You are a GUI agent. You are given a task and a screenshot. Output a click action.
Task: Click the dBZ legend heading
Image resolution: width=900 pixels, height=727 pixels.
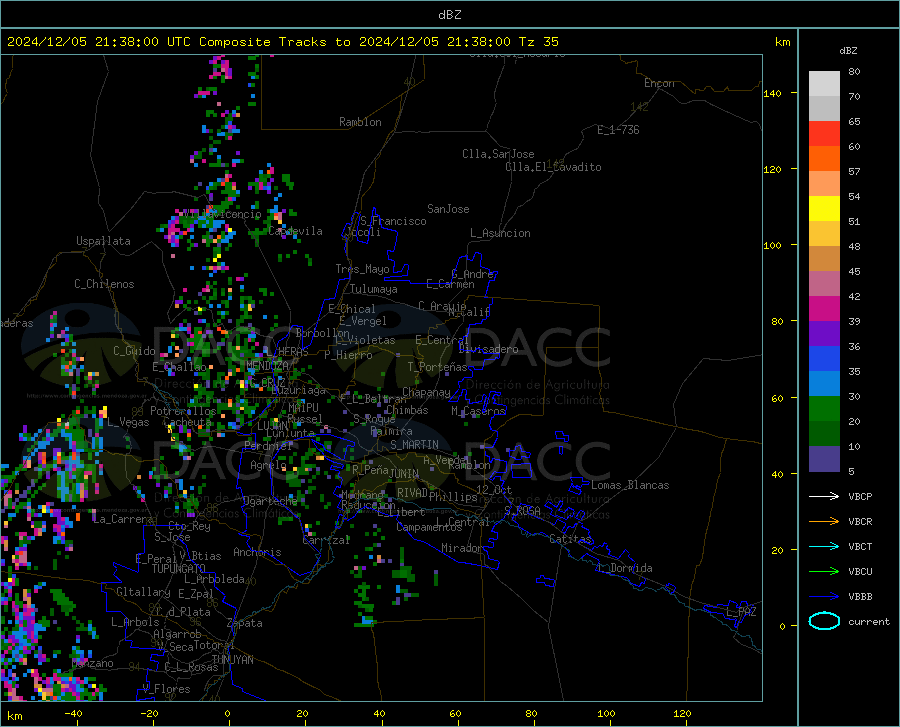[848, 50]
